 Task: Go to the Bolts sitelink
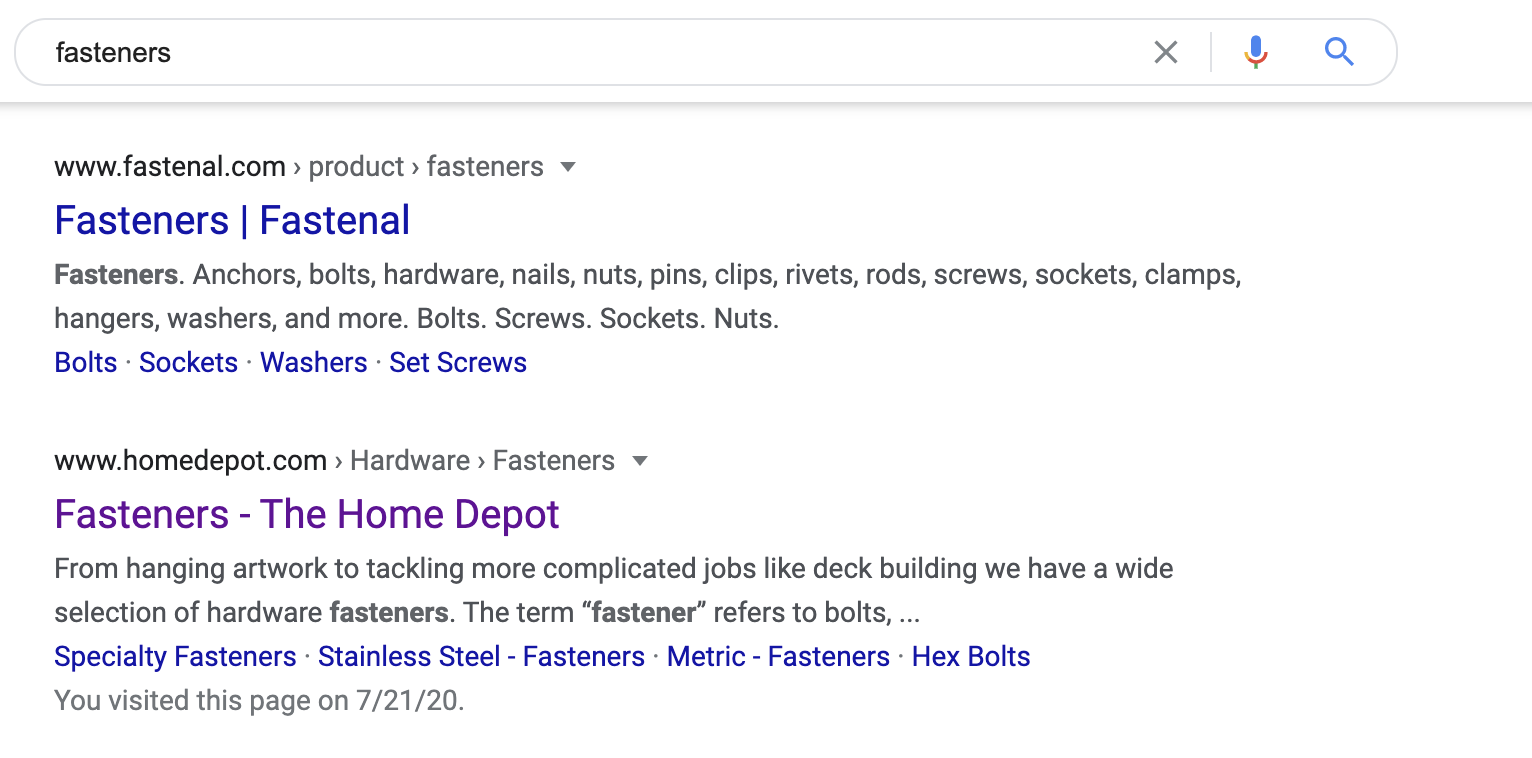(x=86, y=362)
